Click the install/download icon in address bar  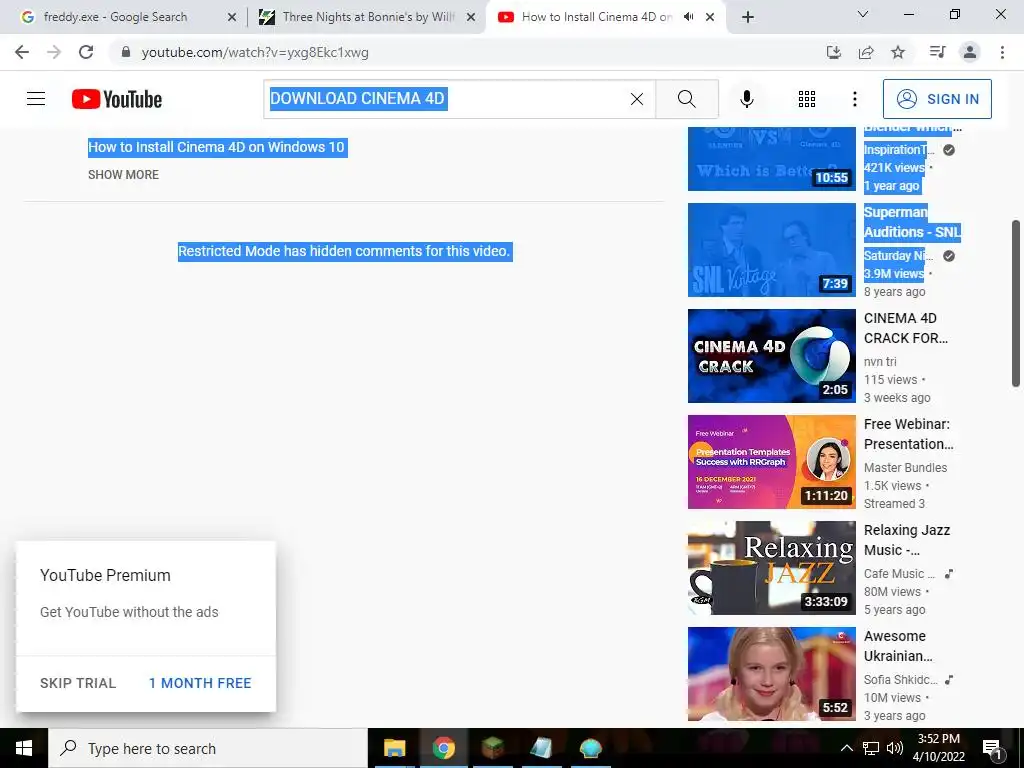coord(833,52)
